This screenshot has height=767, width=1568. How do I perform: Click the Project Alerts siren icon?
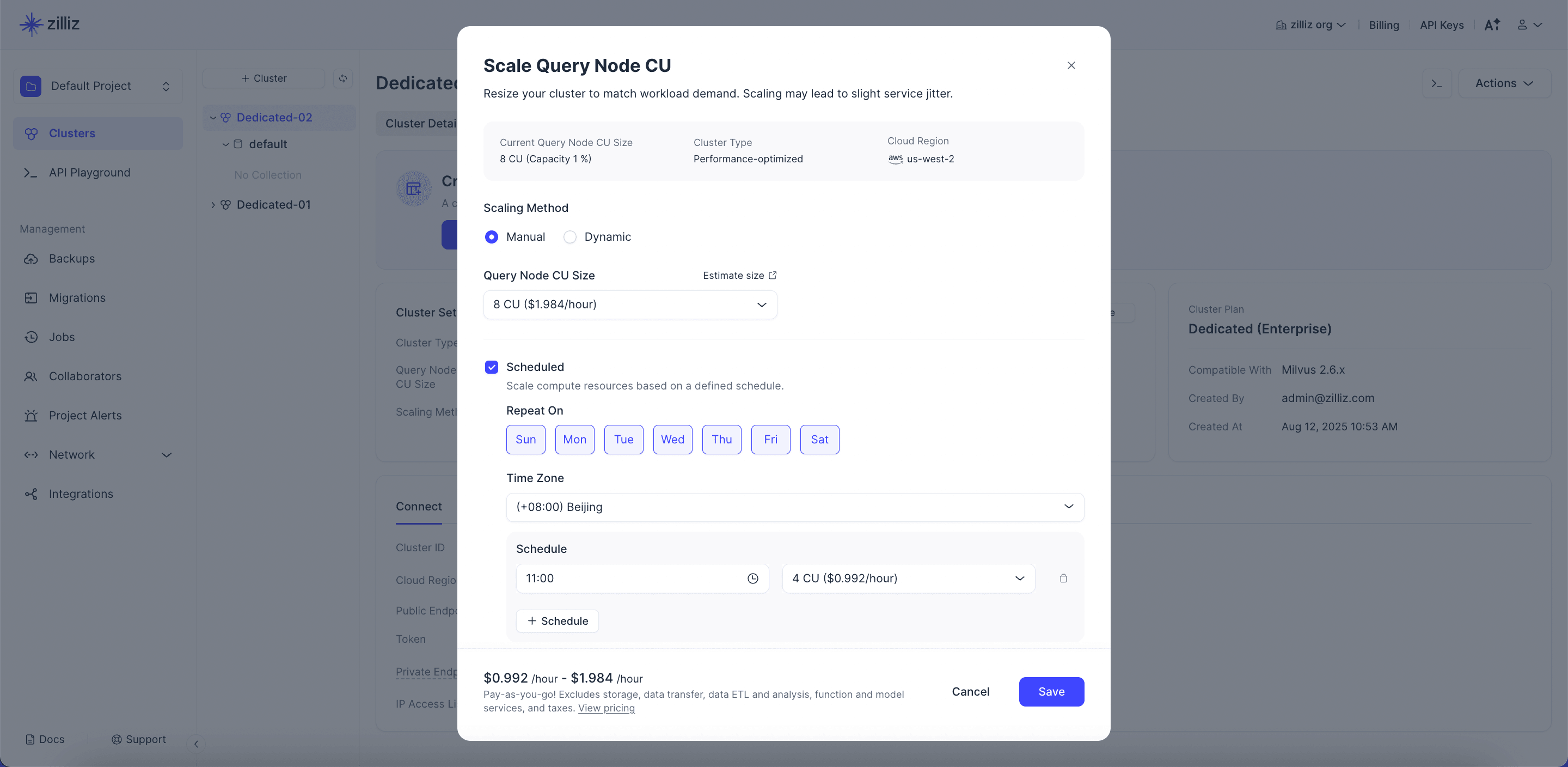coord(31,416)
